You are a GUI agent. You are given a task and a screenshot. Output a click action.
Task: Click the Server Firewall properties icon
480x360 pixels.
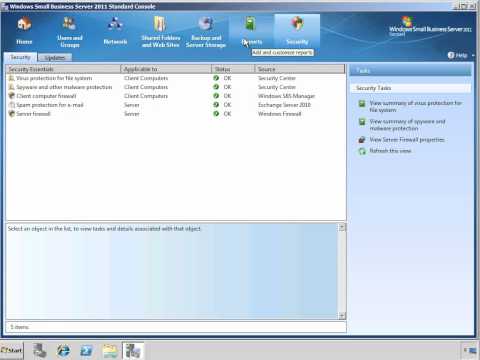(362, 140)
